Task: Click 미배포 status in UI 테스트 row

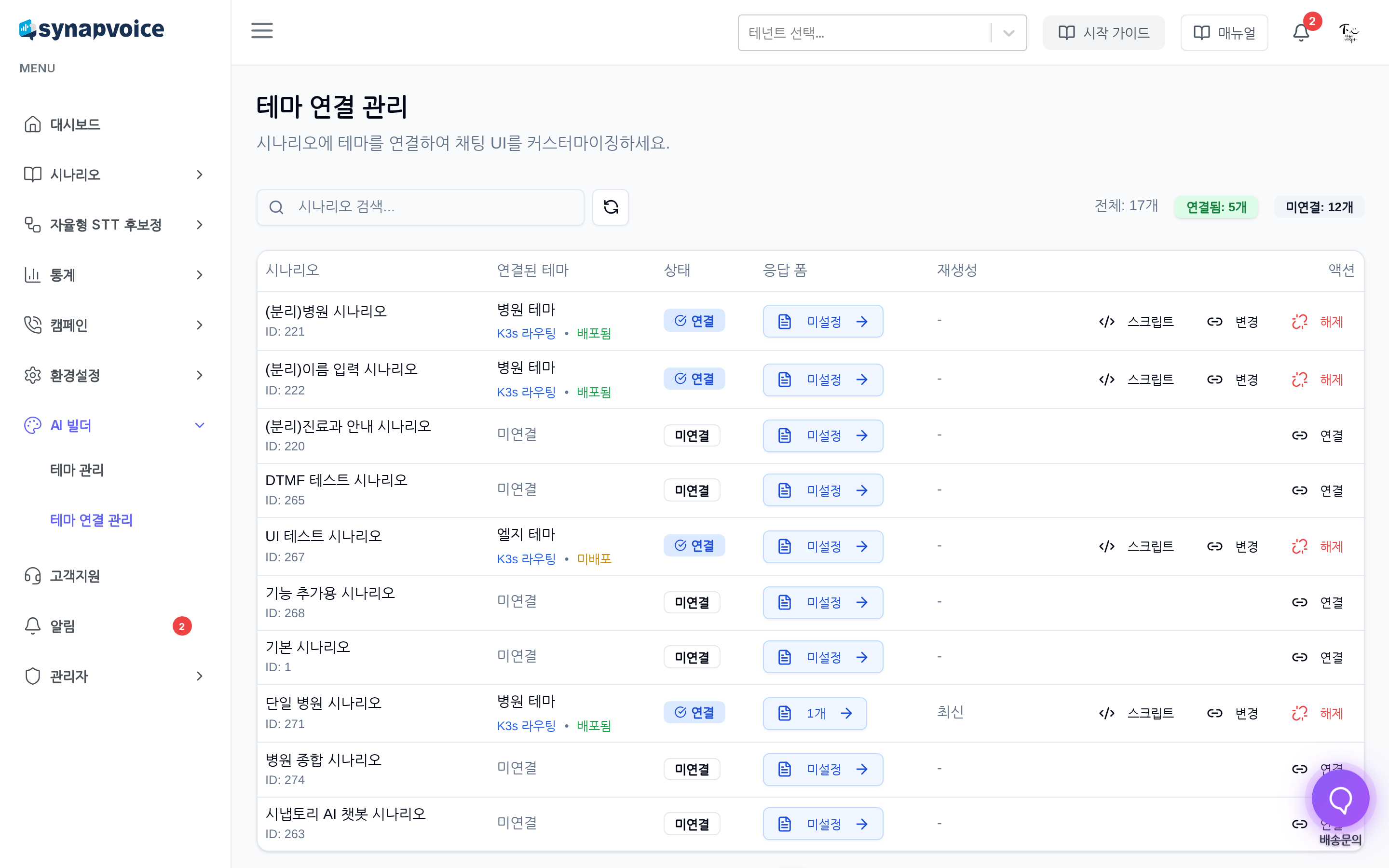Action: (x=594, y=559)
